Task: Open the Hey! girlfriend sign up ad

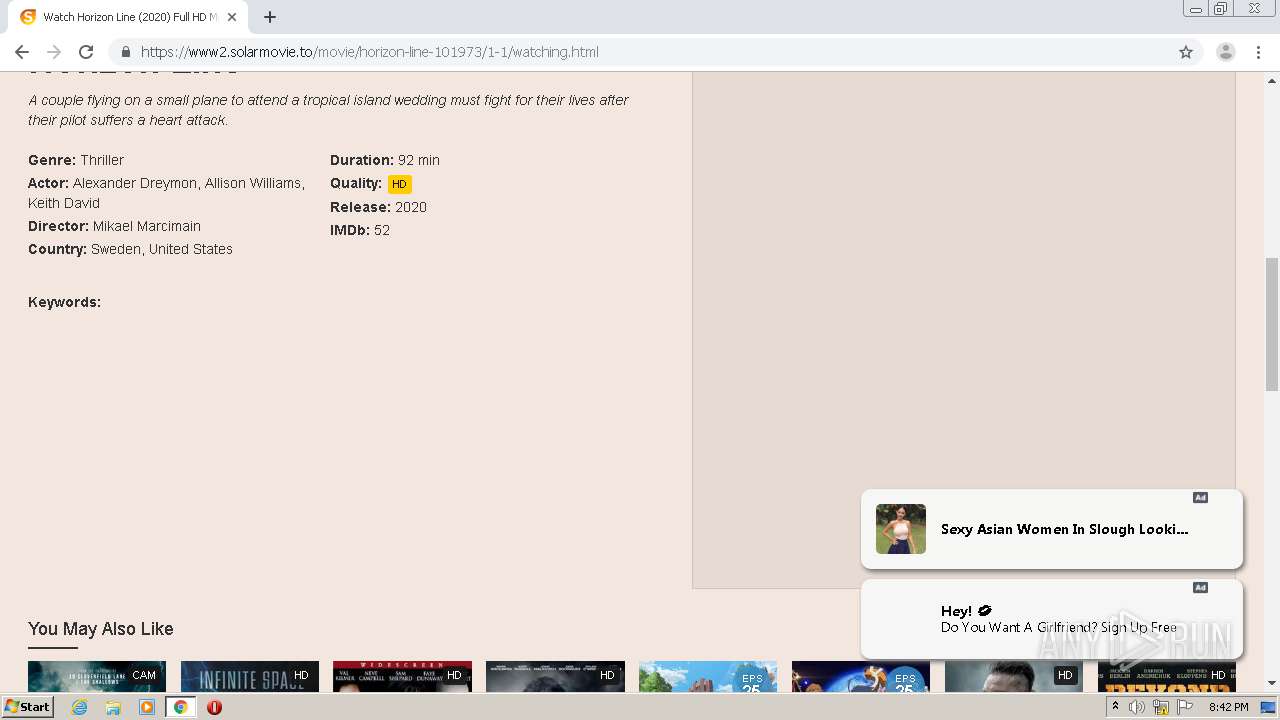Action: pyautogui.click(x=1052, y=619)
